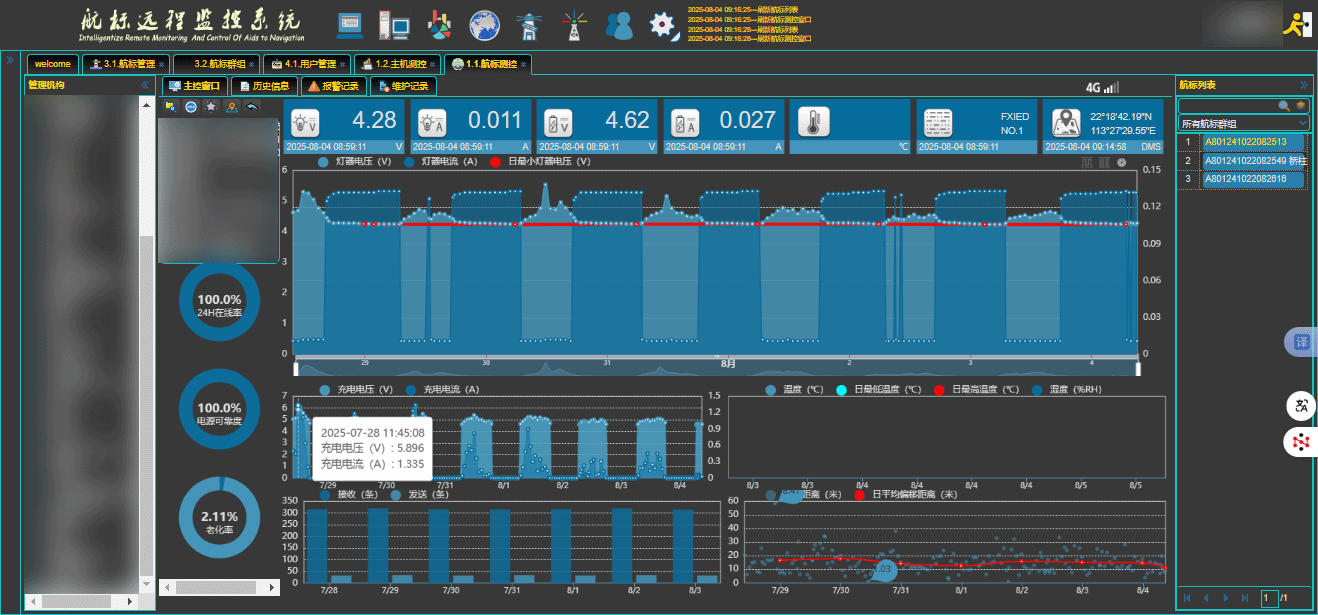Collapse the 管理机构 panel

click(145, 86)
